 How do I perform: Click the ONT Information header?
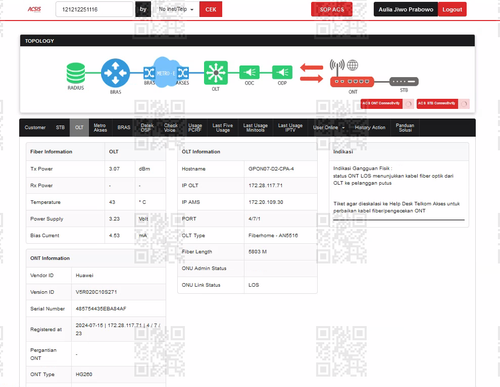tap(50, 258)
